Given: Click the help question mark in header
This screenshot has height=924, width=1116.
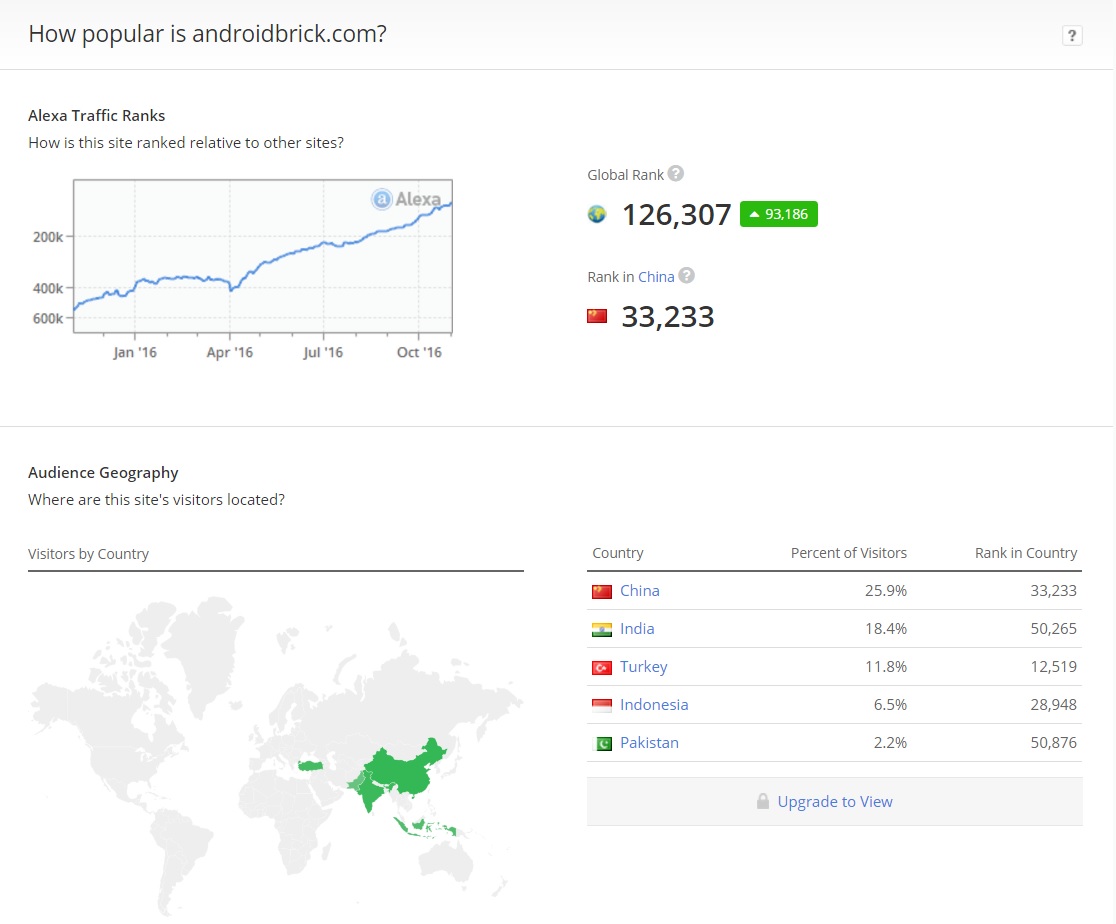Looking at the screenshot, I should pyautogui.click(x=1072, y=36).
